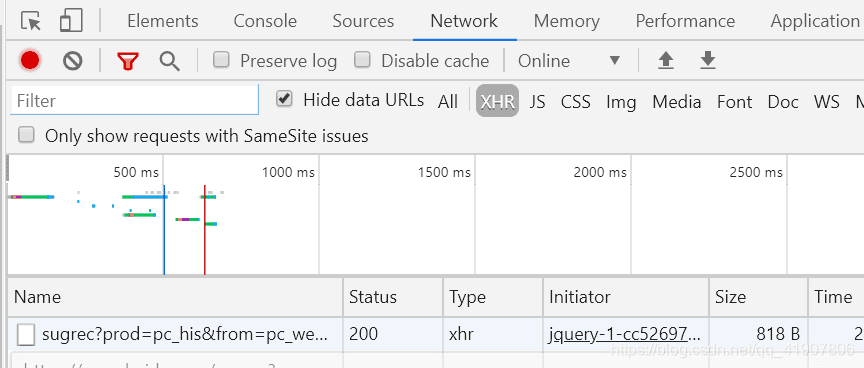The height and width of the screenshot is (368, 864).
Task: Import HAR file with upload arrow
Action: point(666,61)
